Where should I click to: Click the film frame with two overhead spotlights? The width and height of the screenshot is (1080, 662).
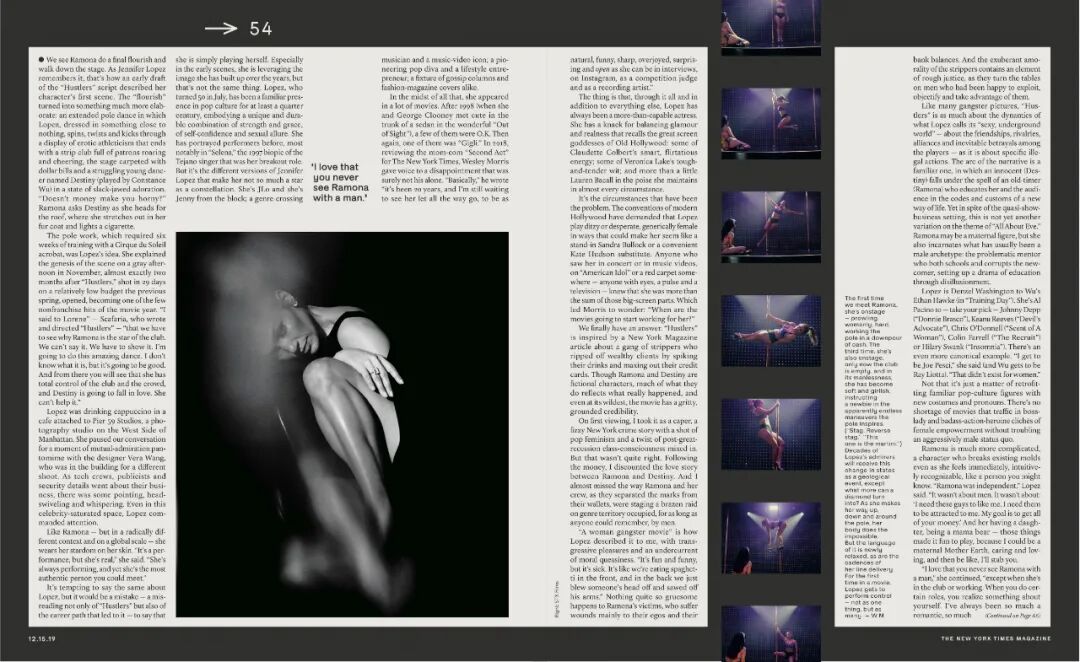771,537
